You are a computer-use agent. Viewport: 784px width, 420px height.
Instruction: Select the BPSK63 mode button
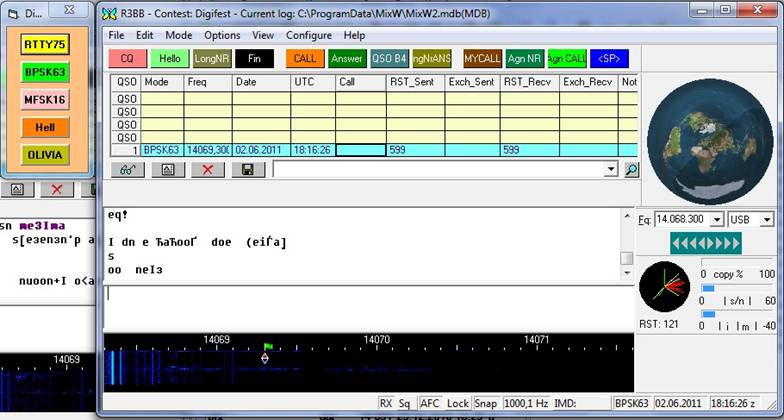click(x=43, y=72)
